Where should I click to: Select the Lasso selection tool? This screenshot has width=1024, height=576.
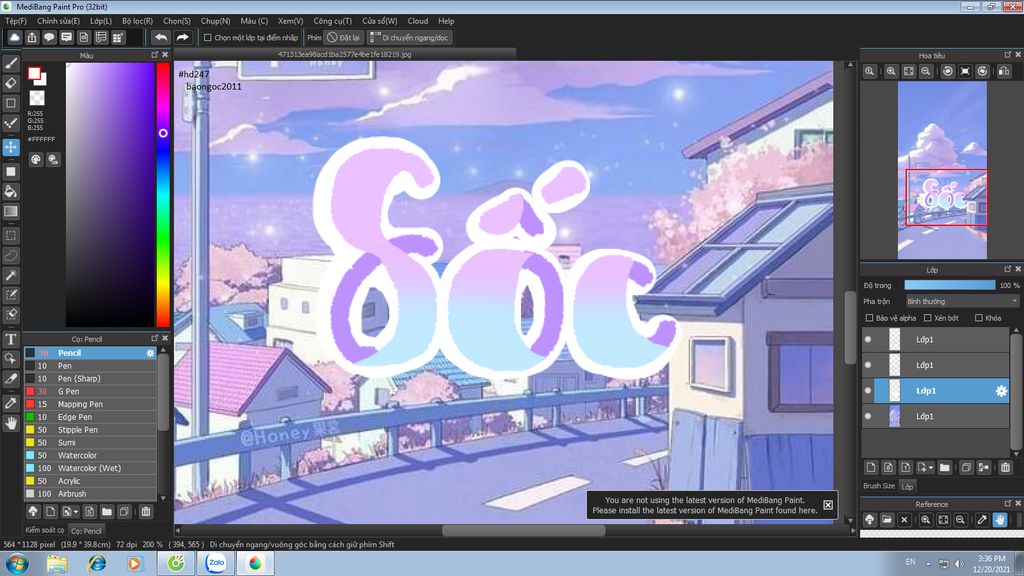click(x=11, y=255)
